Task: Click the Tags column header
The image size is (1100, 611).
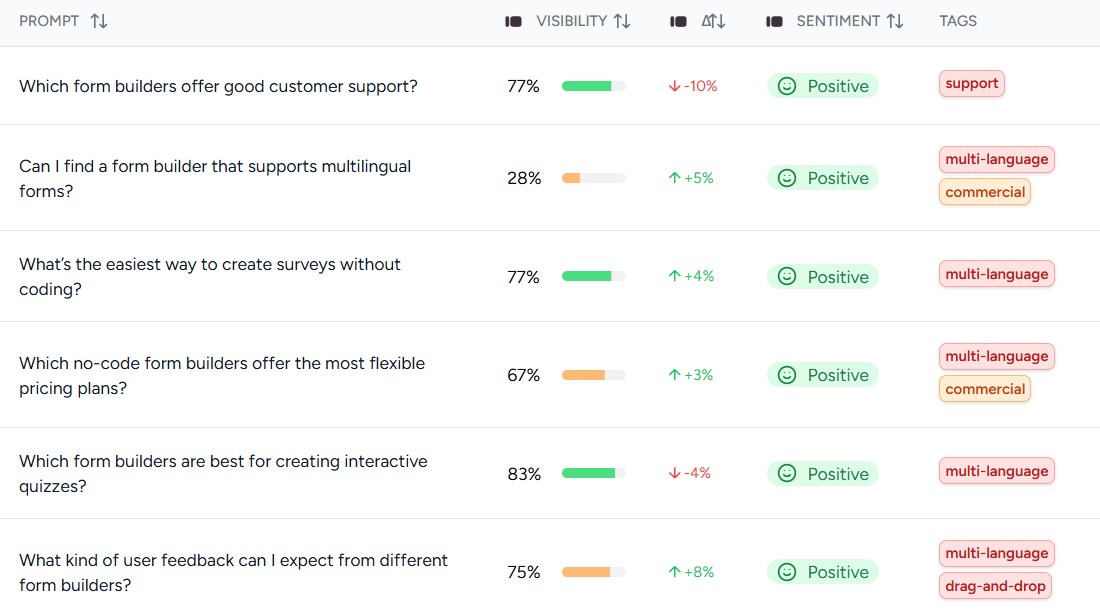Action: click(x=958, y=21)
